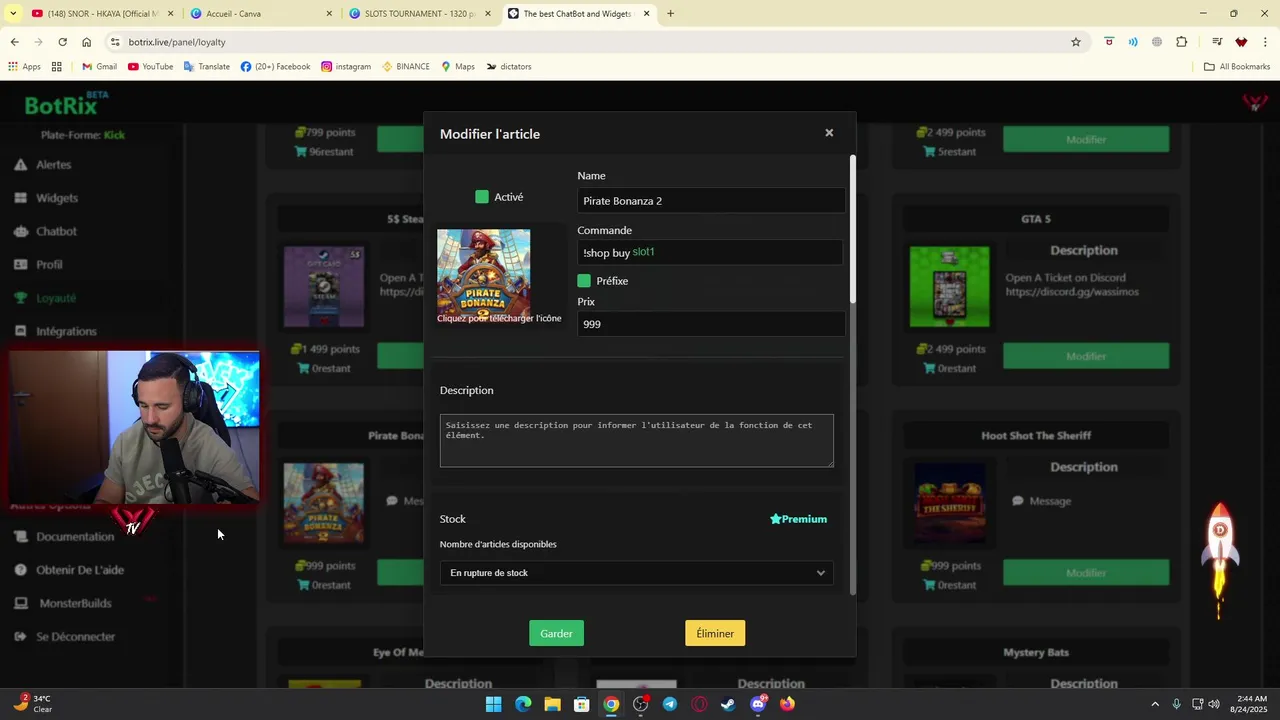The image size is (1280, 720).
Task: Open the Gmail bookmark
Action: coord(99,67)
